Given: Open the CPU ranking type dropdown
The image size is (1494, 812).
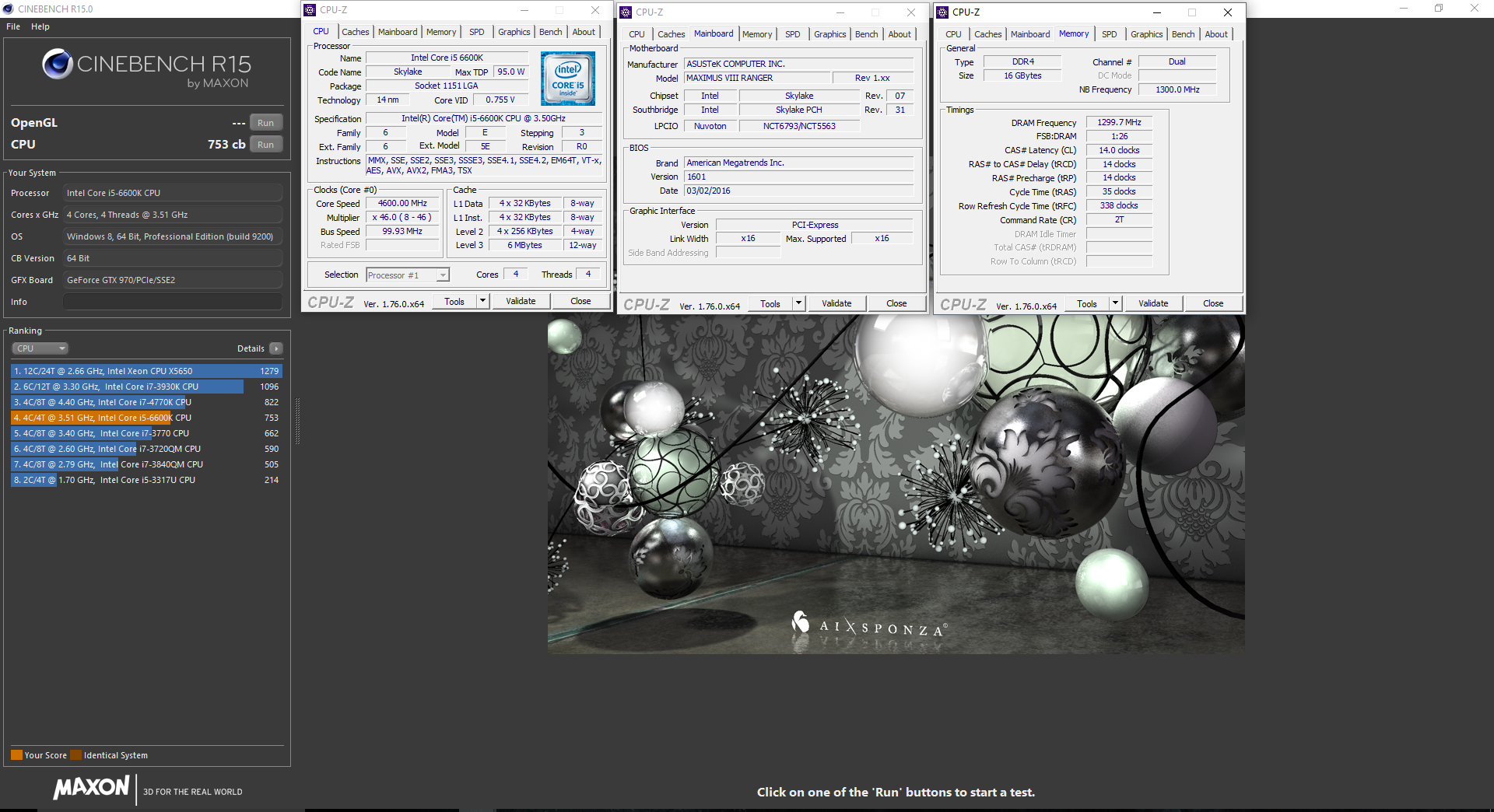Looking at the screenshot, I should (40, 348).
